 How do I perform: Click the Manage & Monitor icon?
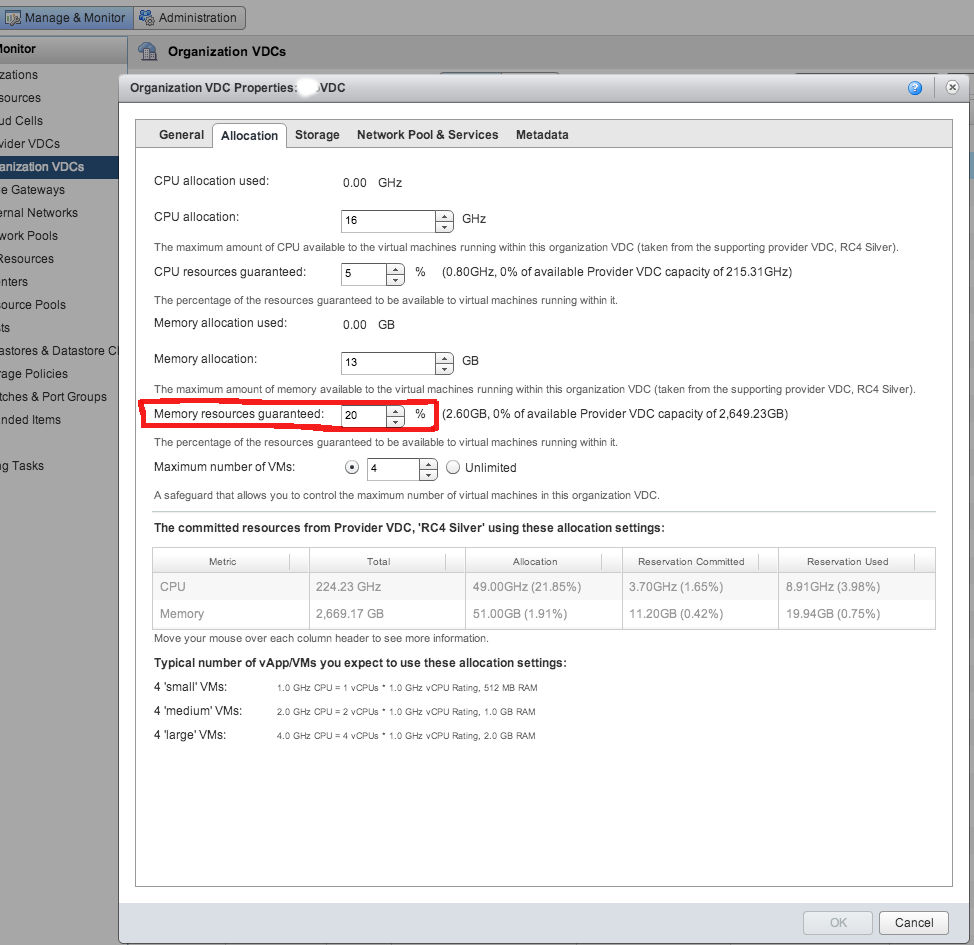[x=13, y=17]
